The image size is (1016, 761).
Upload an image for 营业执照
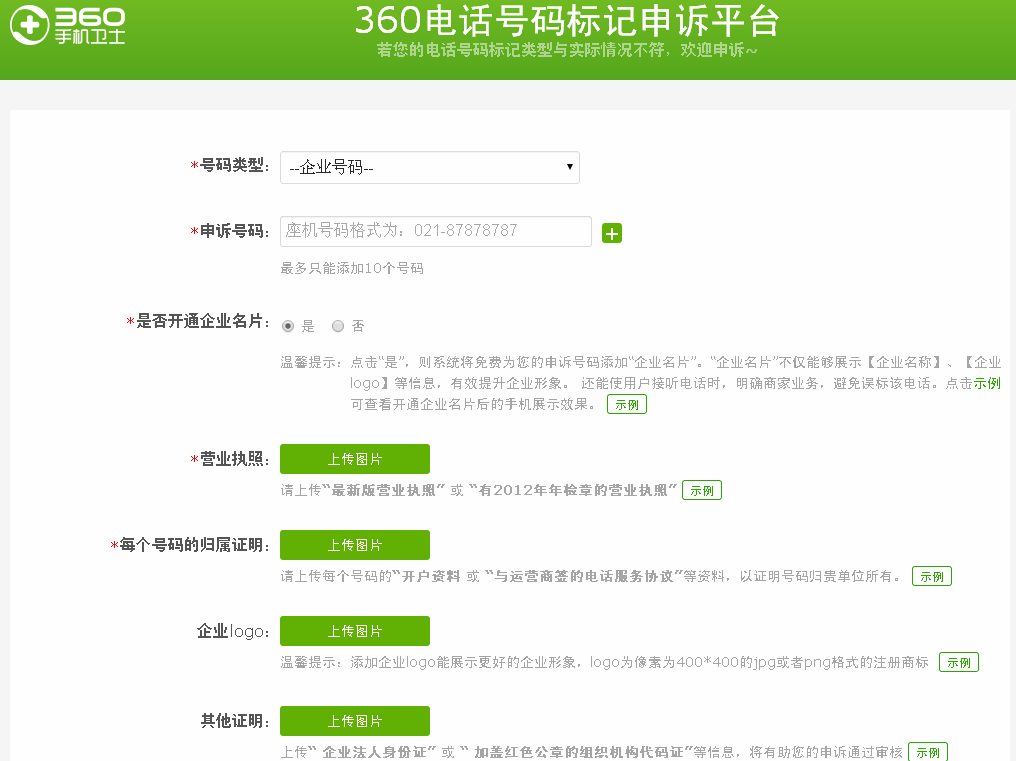[354, 459]
